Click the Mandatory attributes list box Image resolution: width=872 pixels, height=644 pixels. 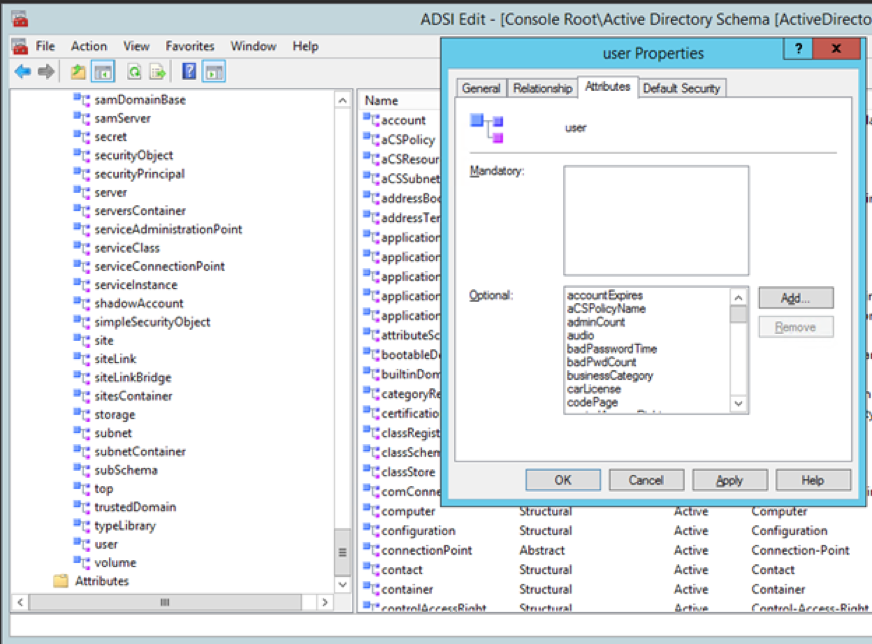coord(656,220)
